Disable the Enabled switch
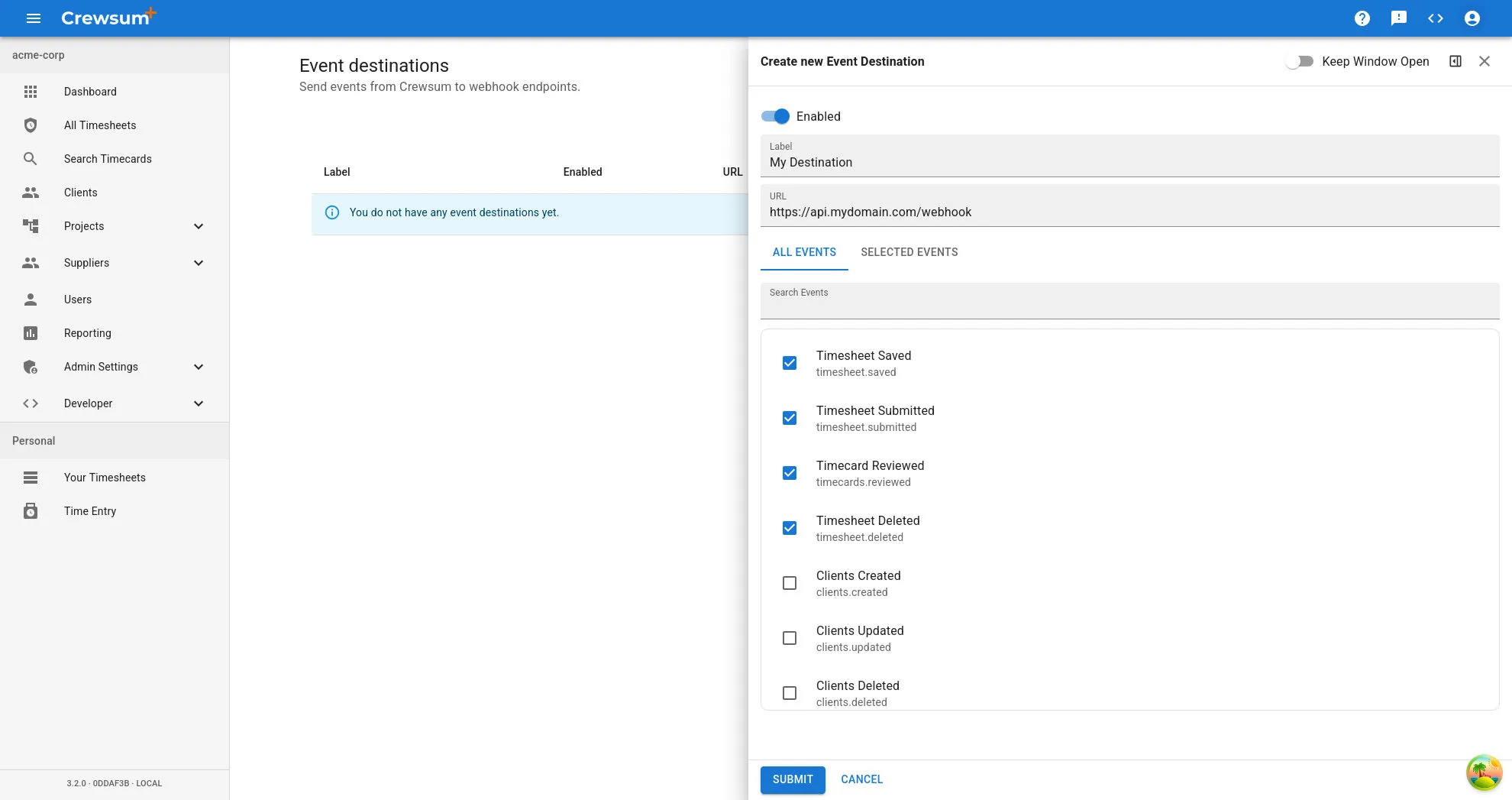The image size is (1512, 800). tap(775, 116)
